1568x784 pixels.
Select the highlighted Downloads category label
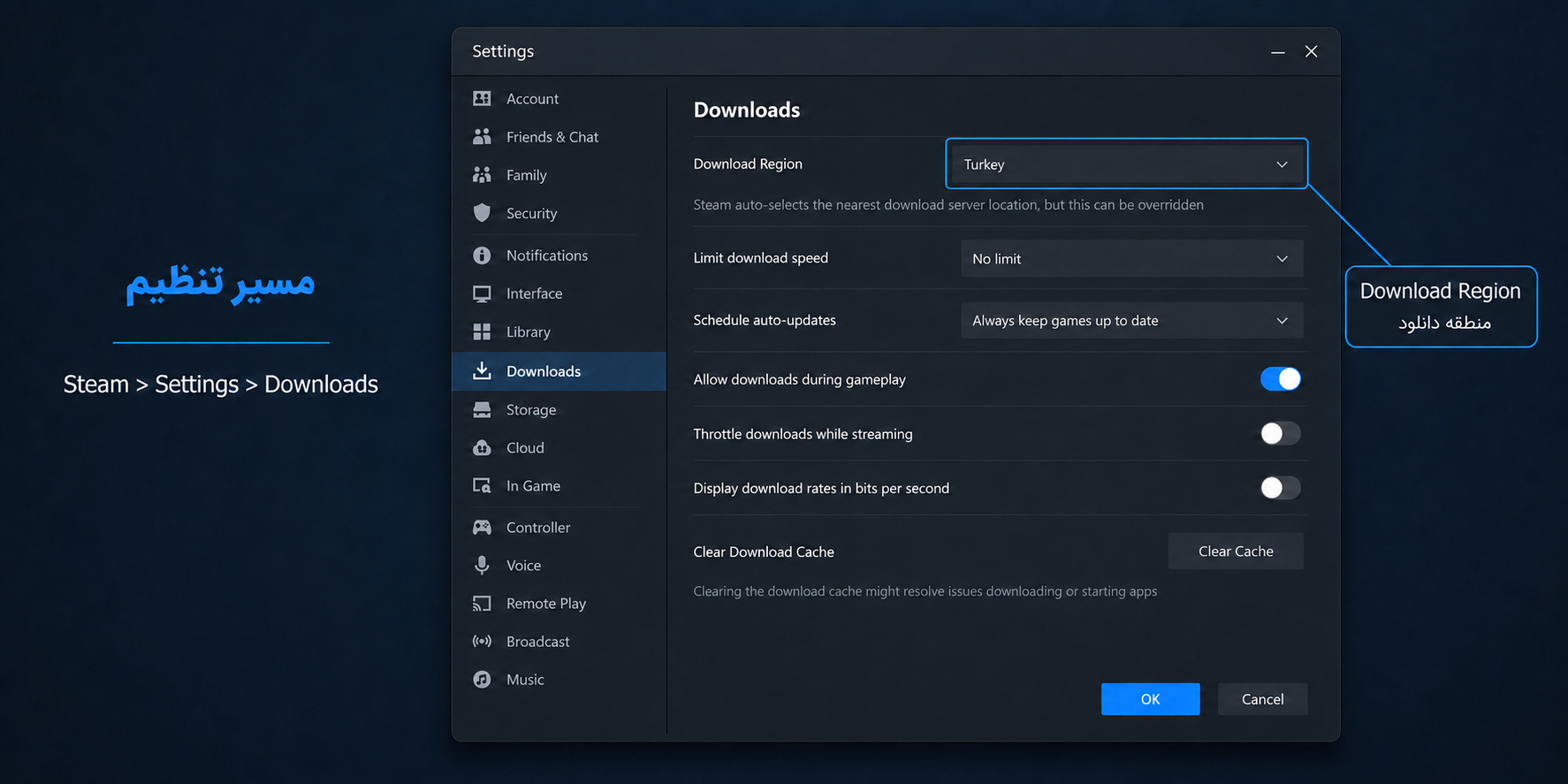544,371
